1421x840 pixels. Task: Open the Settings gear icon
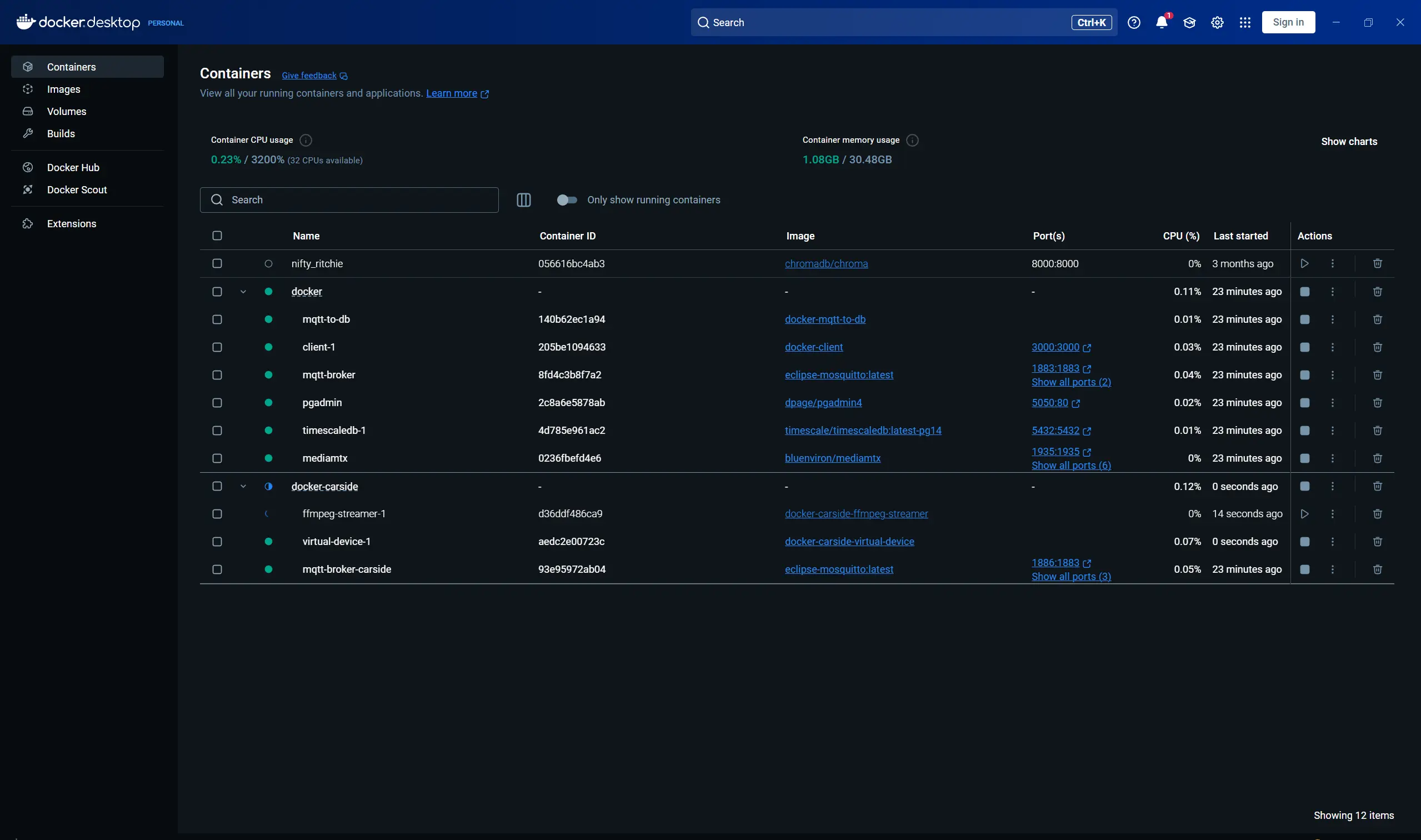click(1217, 23)
